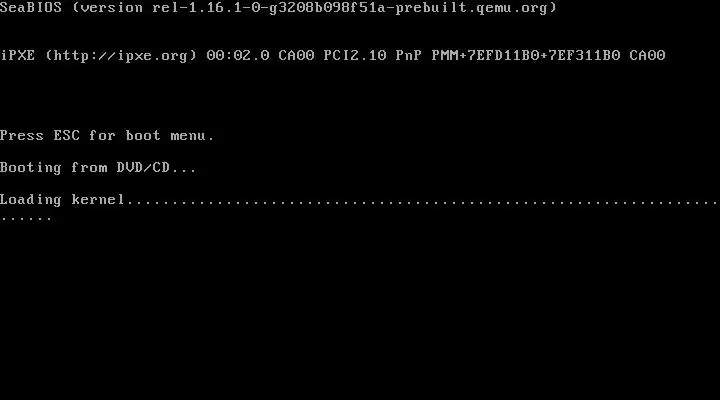
Task: Click the "Press ESC for boot menu." line
Action: pos(107,135)
